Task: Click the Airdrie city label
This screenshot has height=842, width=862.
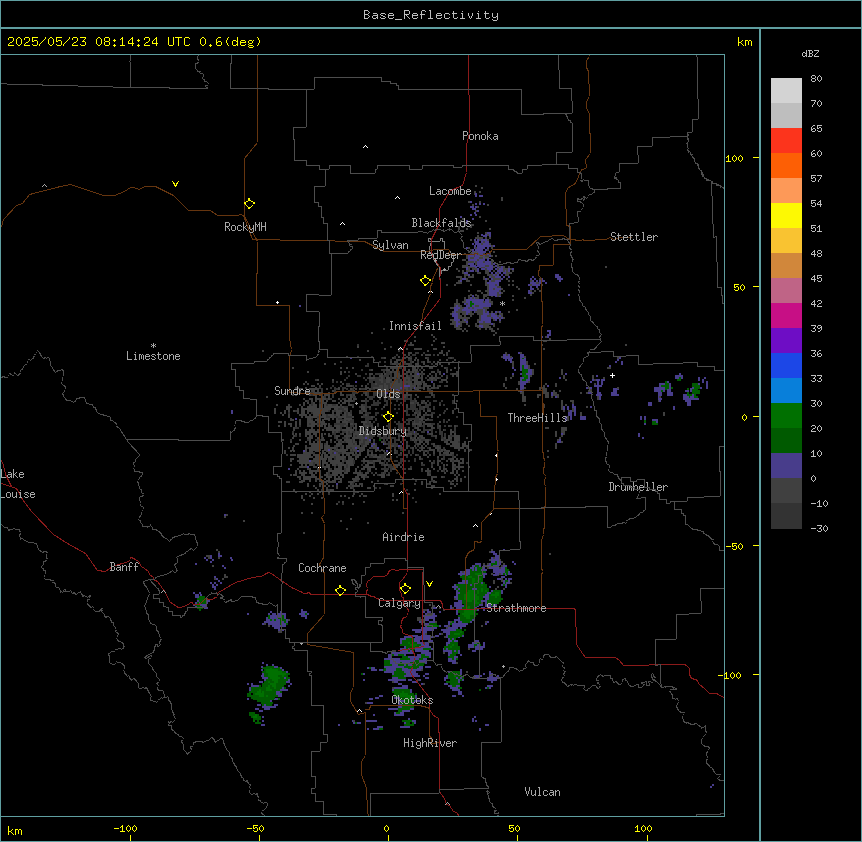Action: tap(404, 537)
